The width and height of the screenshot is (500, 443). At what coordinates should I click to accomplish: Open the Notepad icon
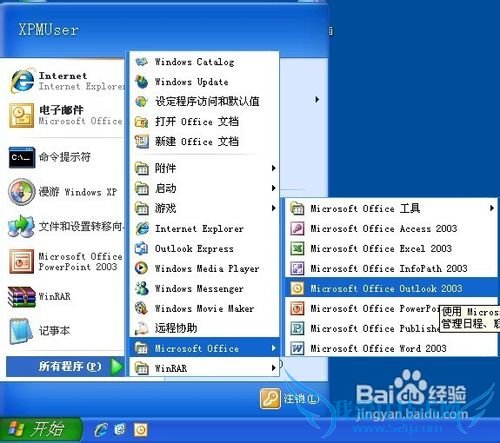click(21, 331)
